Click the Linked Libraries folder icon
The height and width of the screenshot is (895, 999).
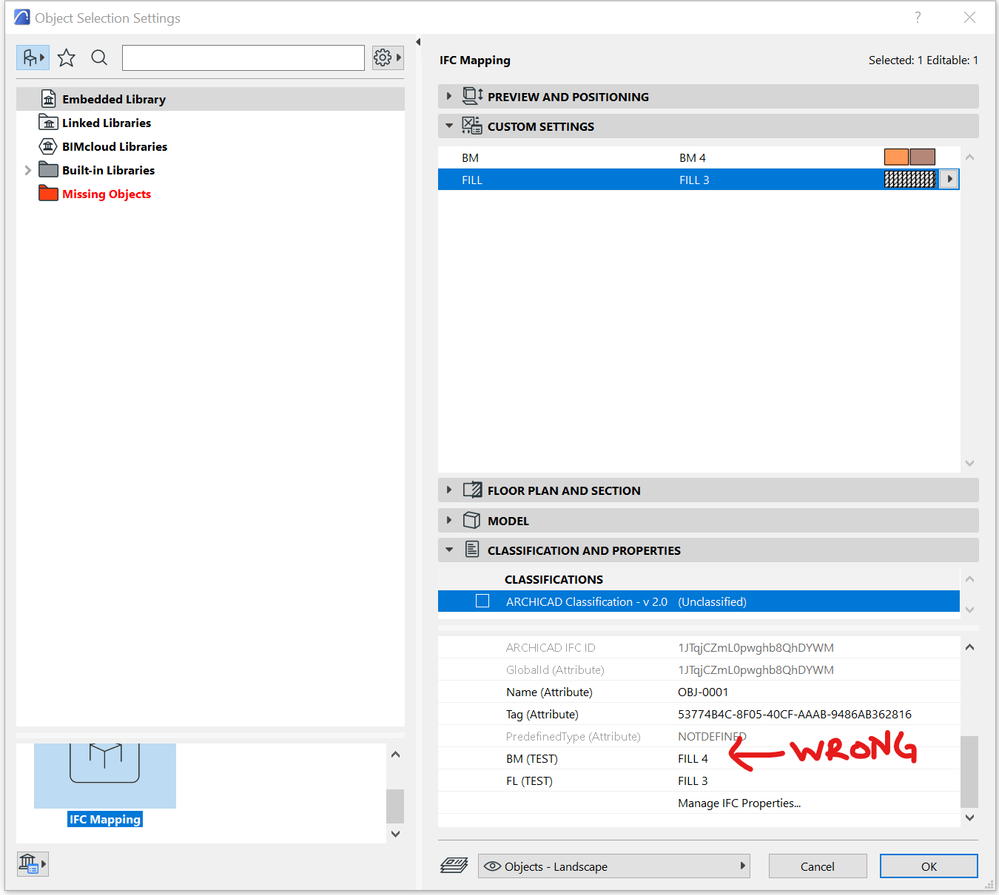(x=48, y=122)
